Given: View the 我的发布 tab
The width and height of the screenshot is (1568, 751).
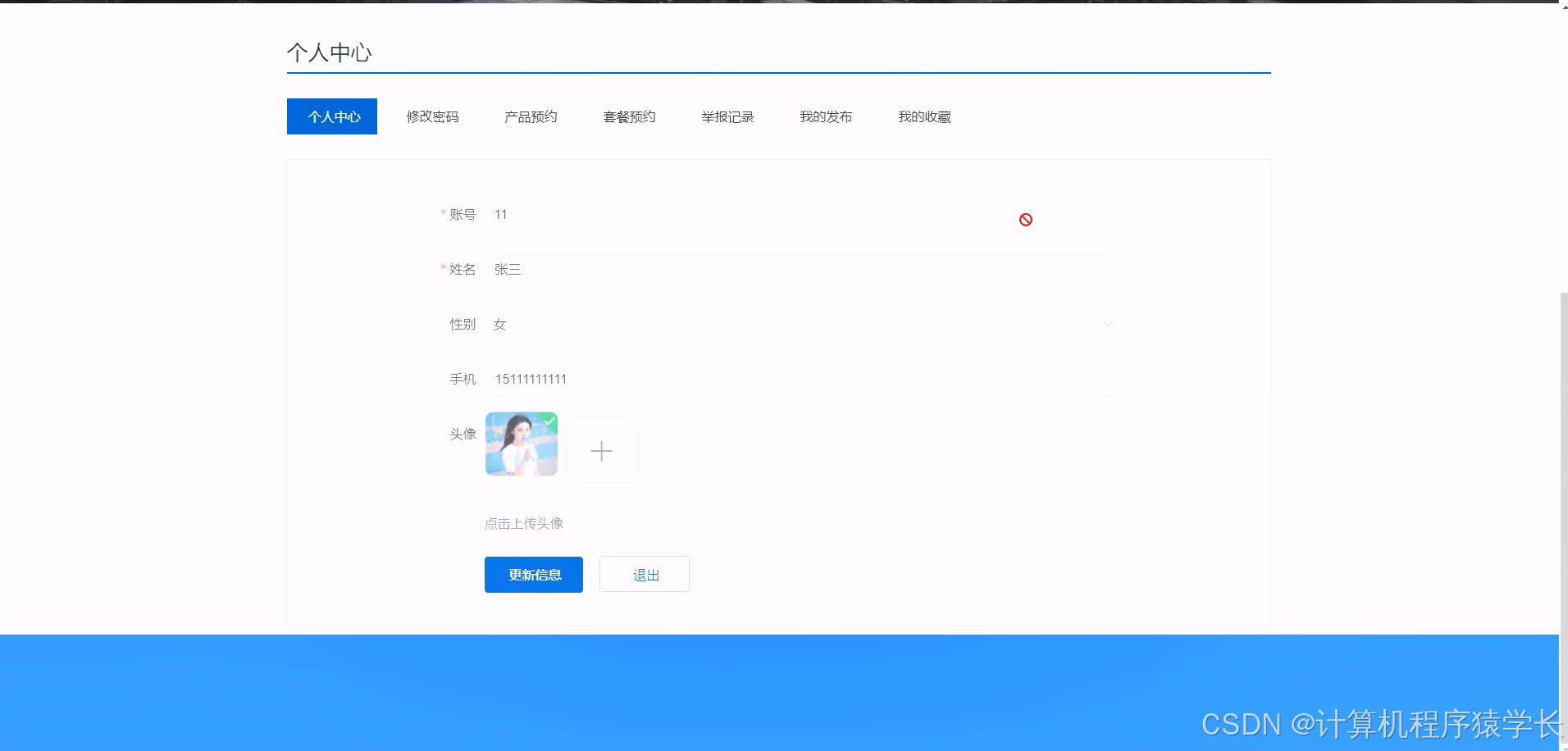Looking at the screenshot, I should coord(826,116).
